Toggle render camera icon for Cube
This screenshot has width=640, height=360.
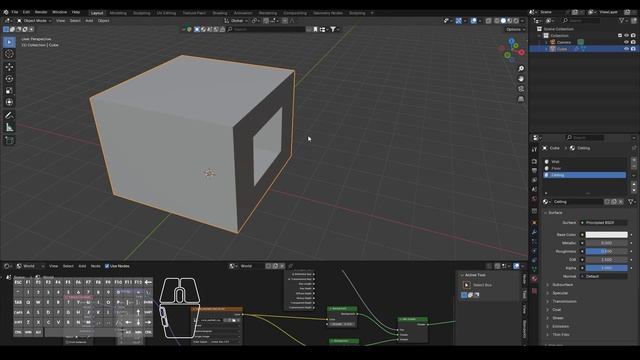[x=633, y=49]
